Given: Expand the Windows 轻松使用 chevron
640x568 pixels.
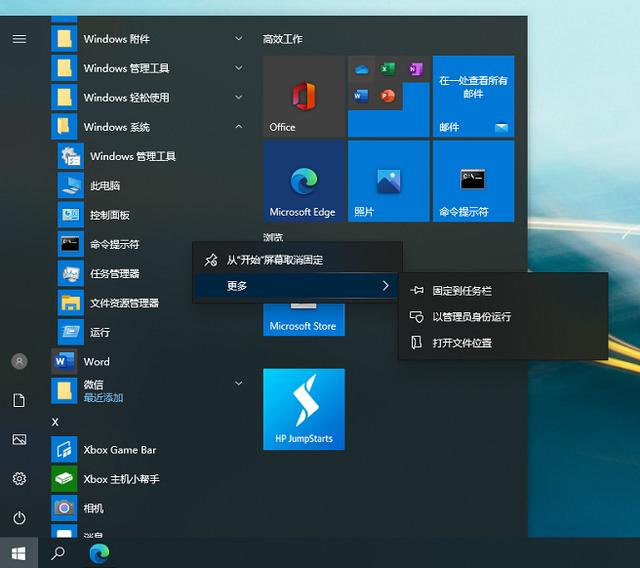Looking at the screenshot, I should pos(239,97).
